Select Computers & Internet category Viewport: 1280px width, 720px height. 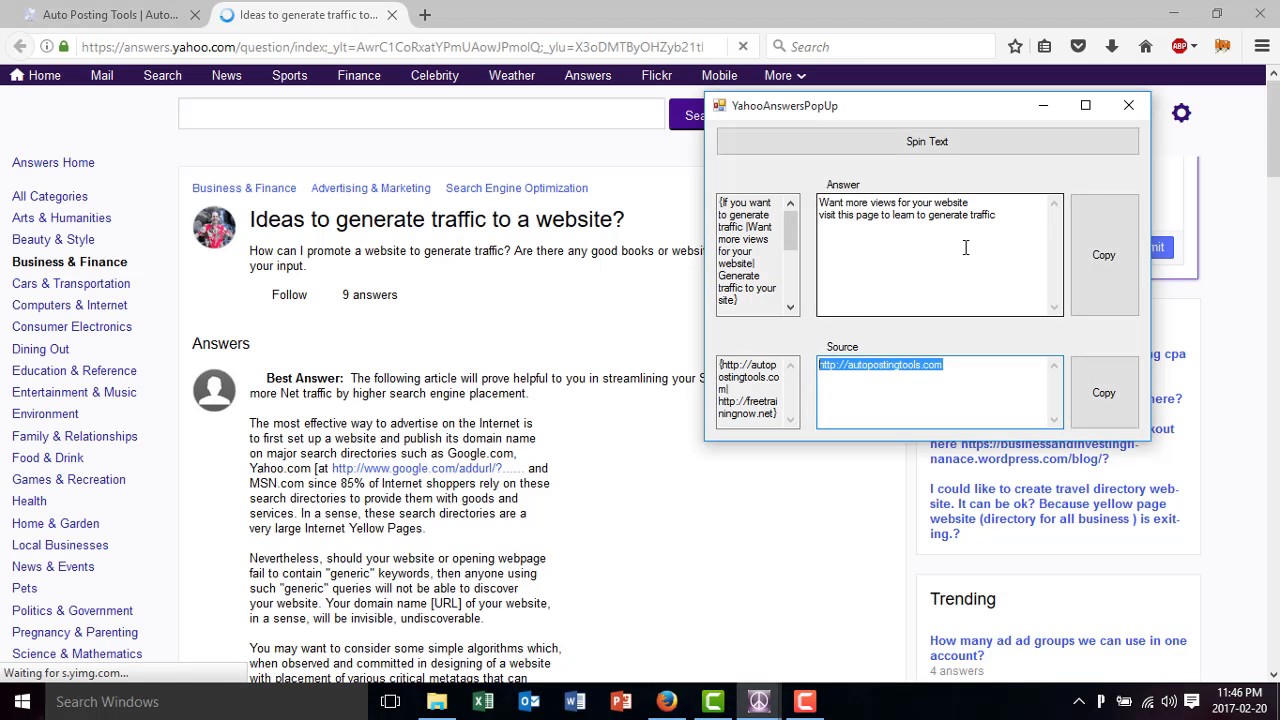[x=70, y=305]
